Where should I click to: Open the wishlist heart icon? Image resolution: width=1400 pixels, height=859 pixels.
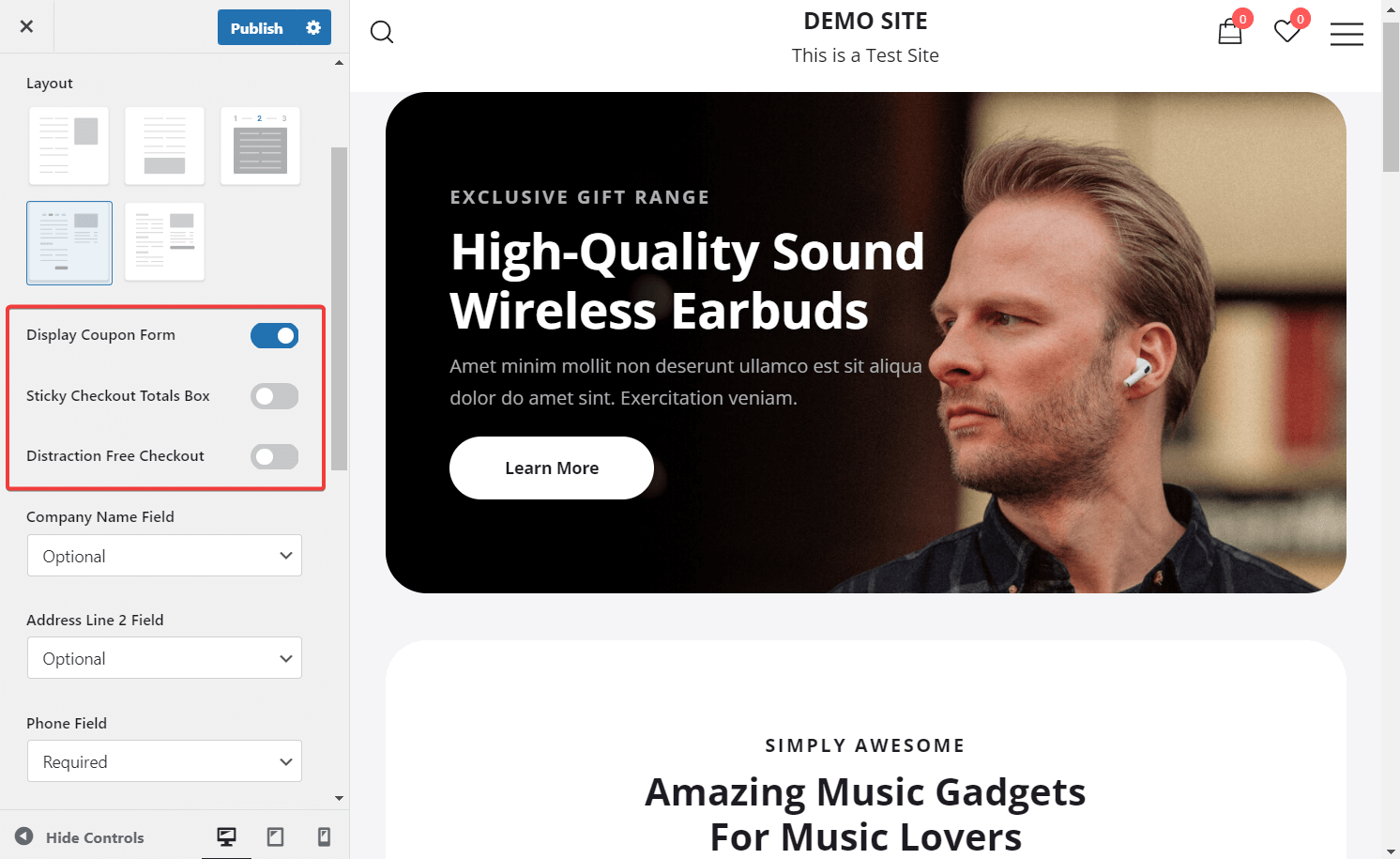(1287, 32)
